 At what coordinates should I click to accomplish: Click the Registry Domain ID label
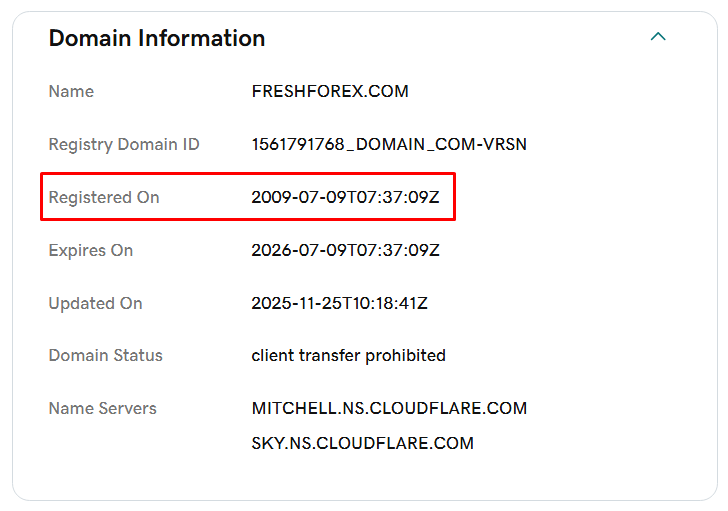pyautogui.click(x=124, y=144)
